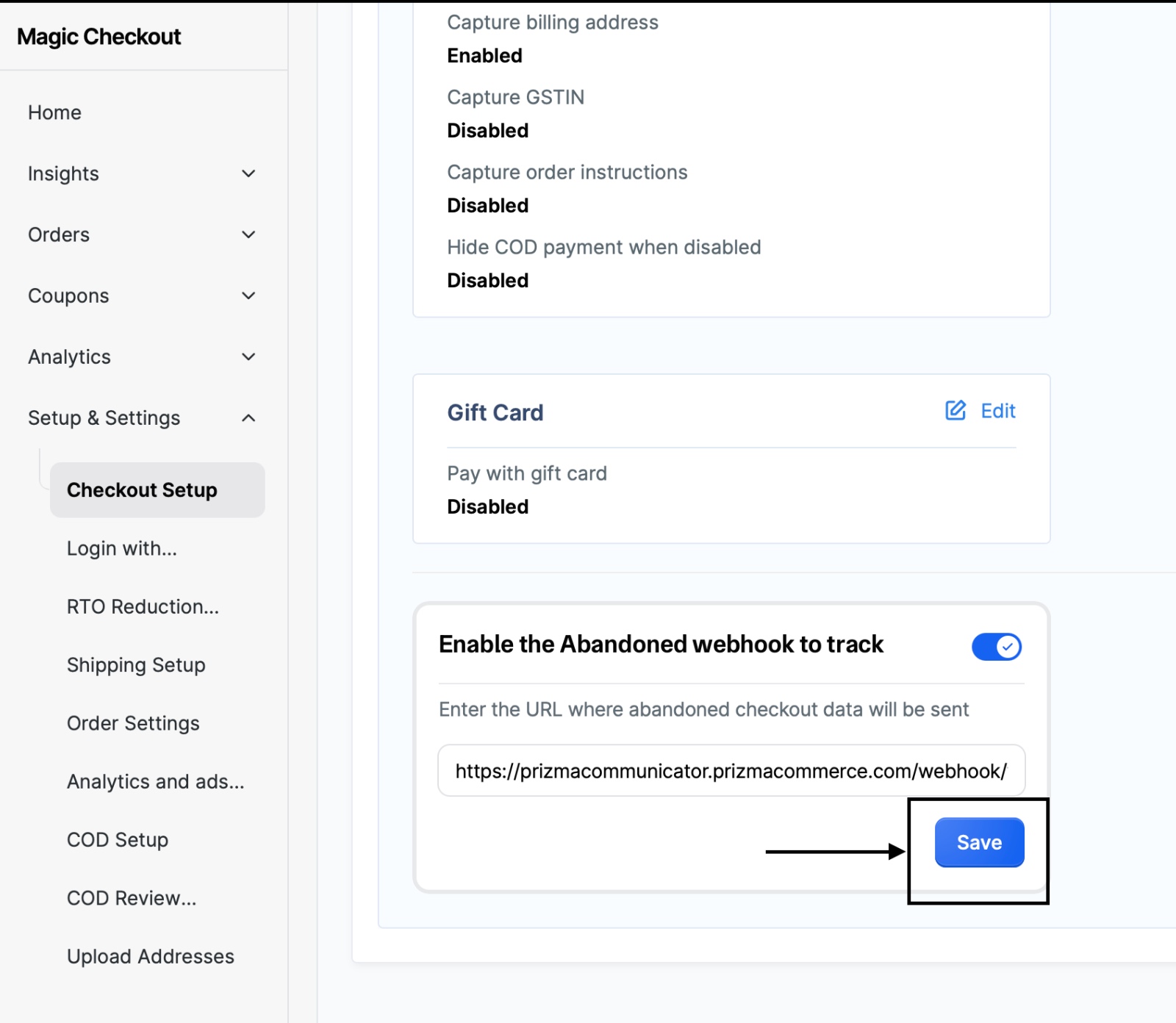Navigate to Shipping Setup
1176x1023 pixels.
tap(136, 665)
